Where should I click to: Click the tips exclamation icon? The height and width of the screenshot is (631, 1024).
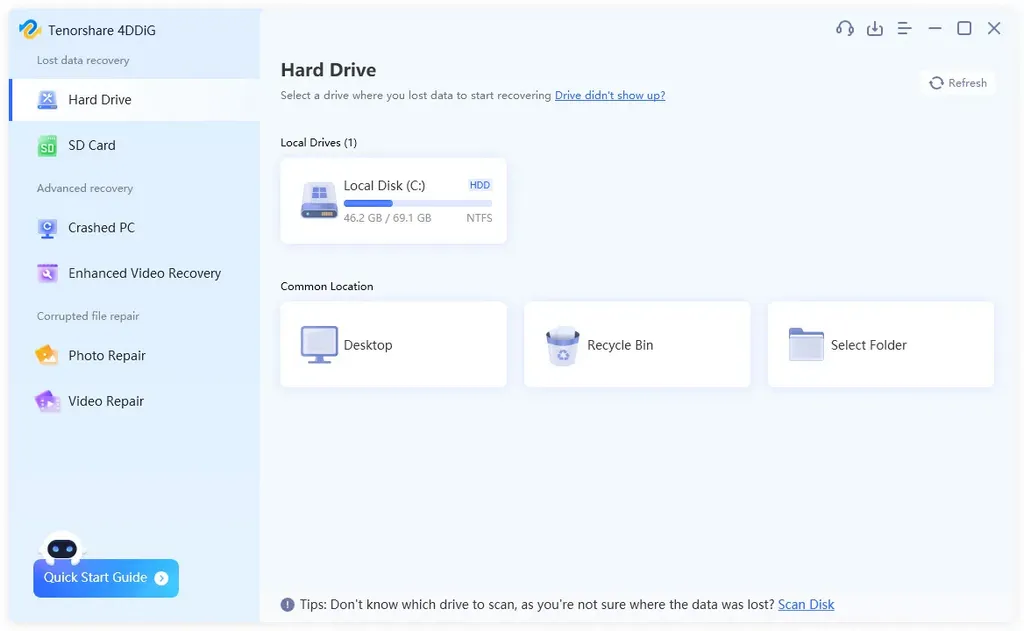coord(287,605)
